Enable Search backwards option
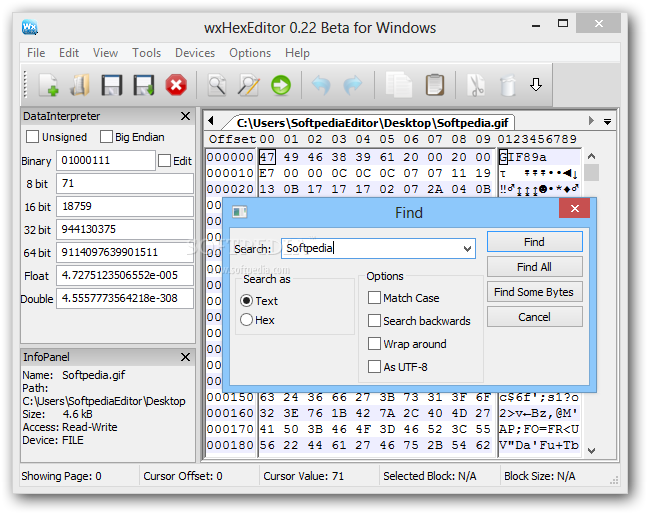This screenshot has height=514, width=648. pos(374,321)
